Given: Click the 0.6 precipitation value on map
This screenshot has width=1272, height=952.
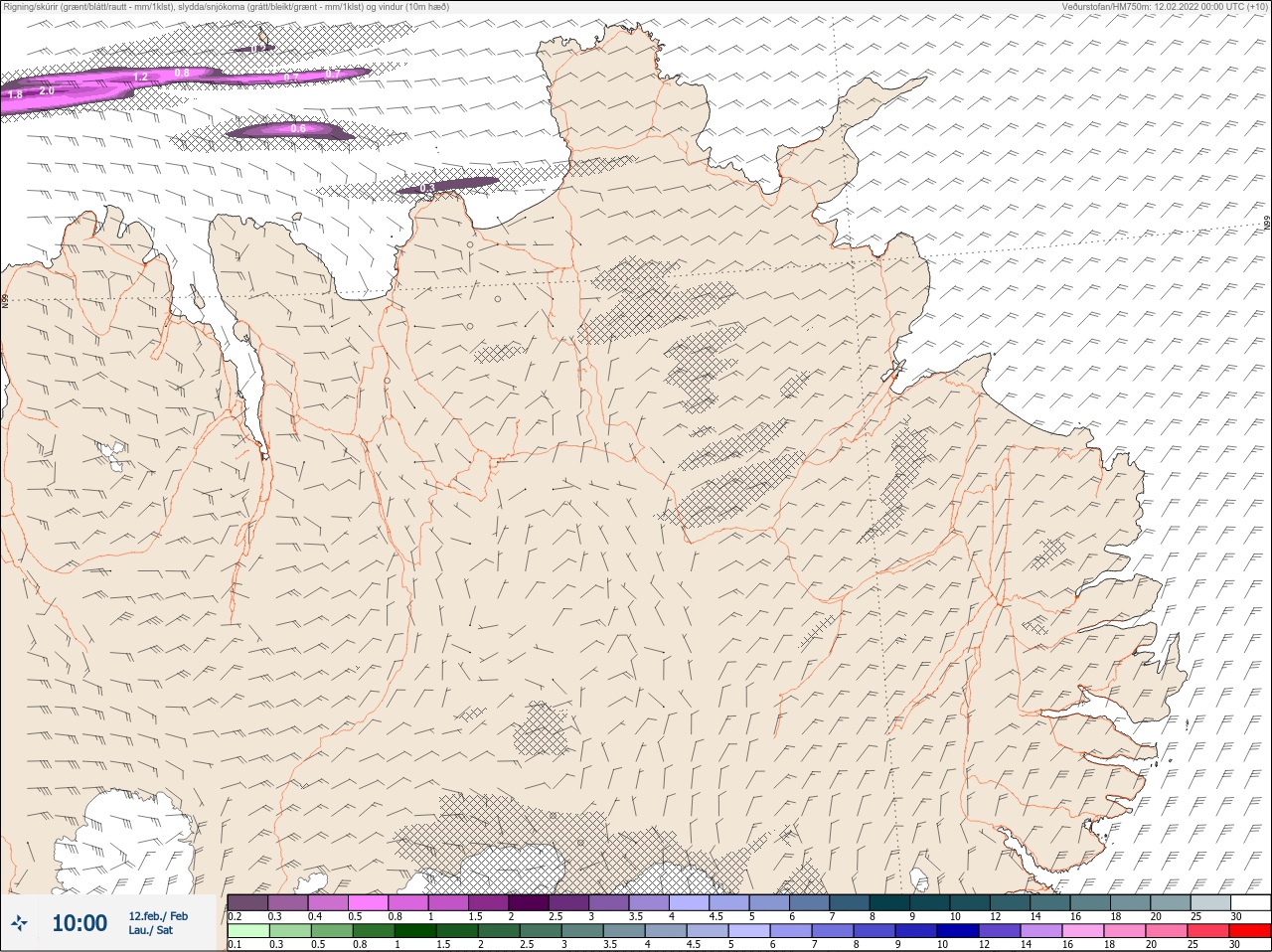Looking at the screenshot, I should pos(298,129).
